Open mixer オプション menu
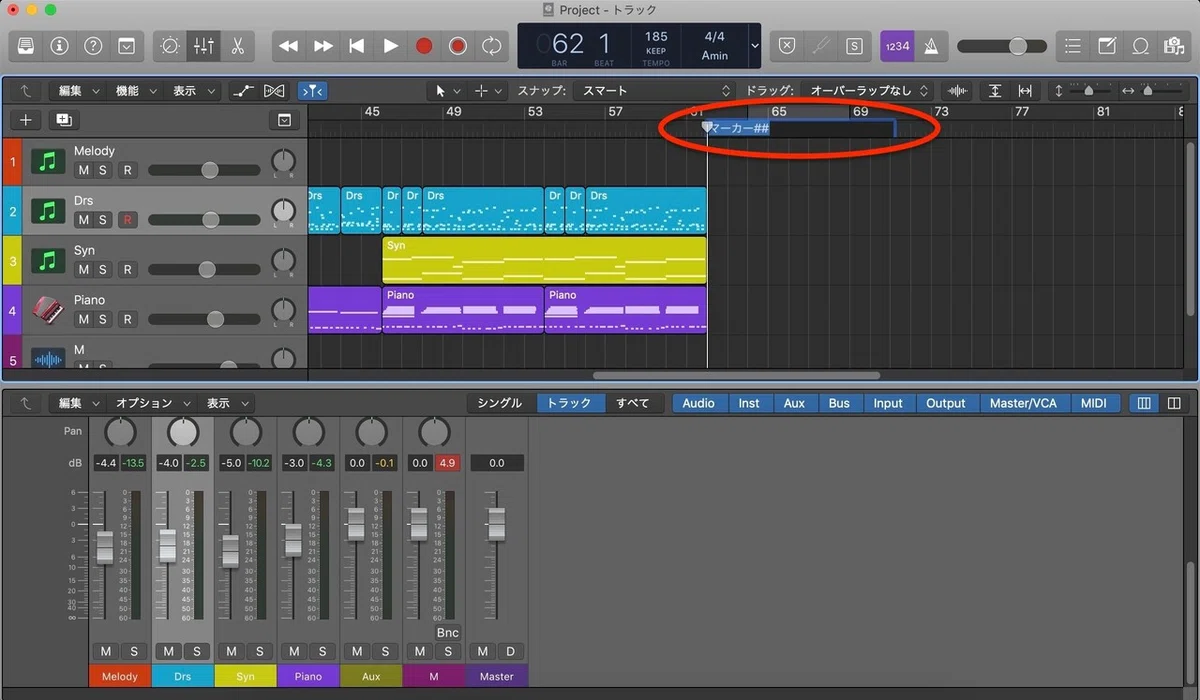The image size is (1200, 700). pyautogui.click(x=150, y=403)
